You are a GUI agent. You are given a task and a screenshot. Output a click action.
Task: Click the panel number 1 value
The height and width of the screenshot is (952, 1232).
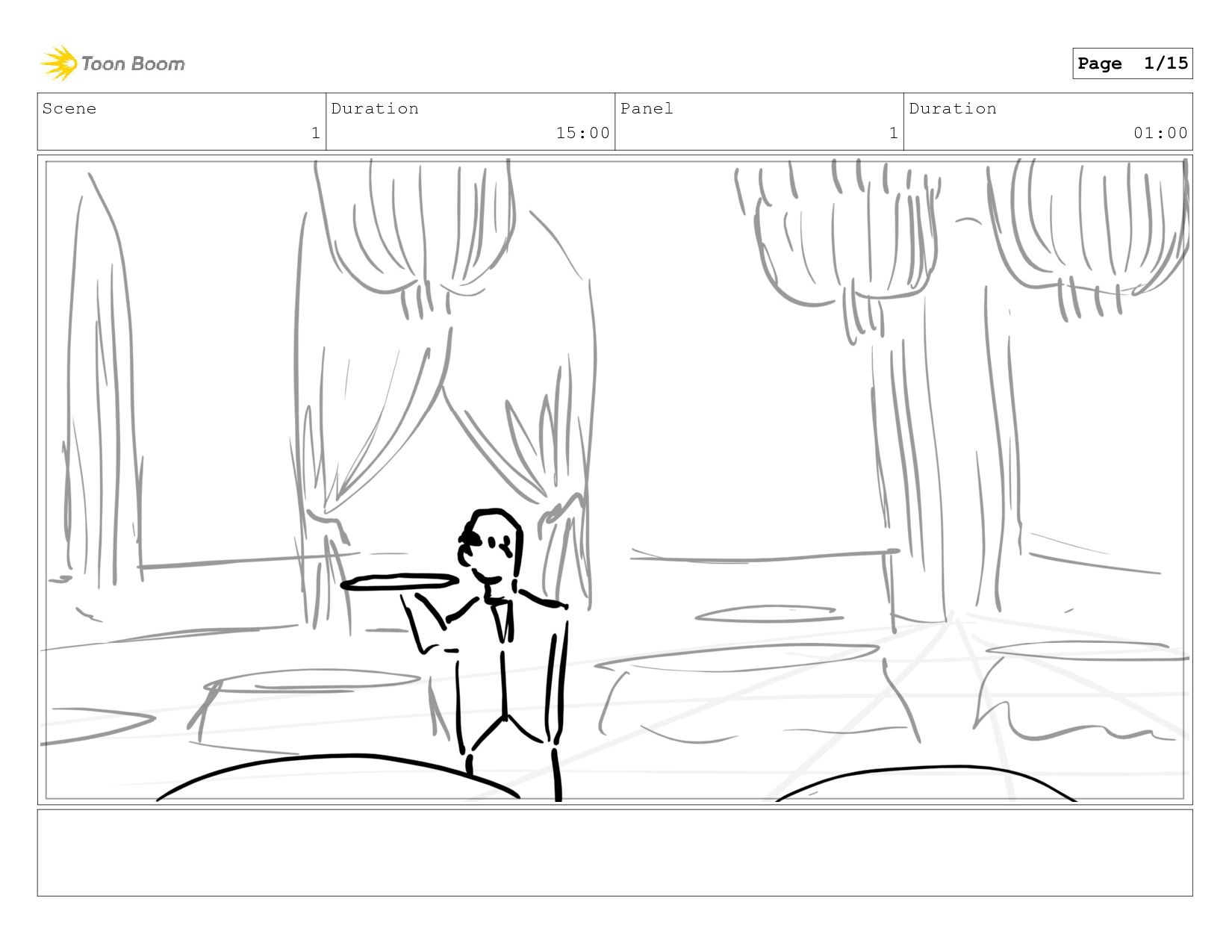(x=893, y=133)
